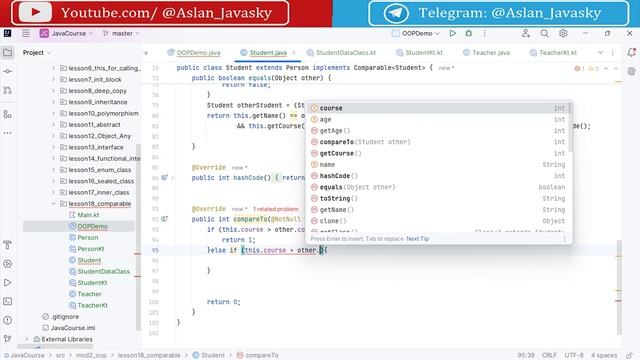Select the toString() completion suggestion
Screen dimensions: 640x360
(438, 198)
